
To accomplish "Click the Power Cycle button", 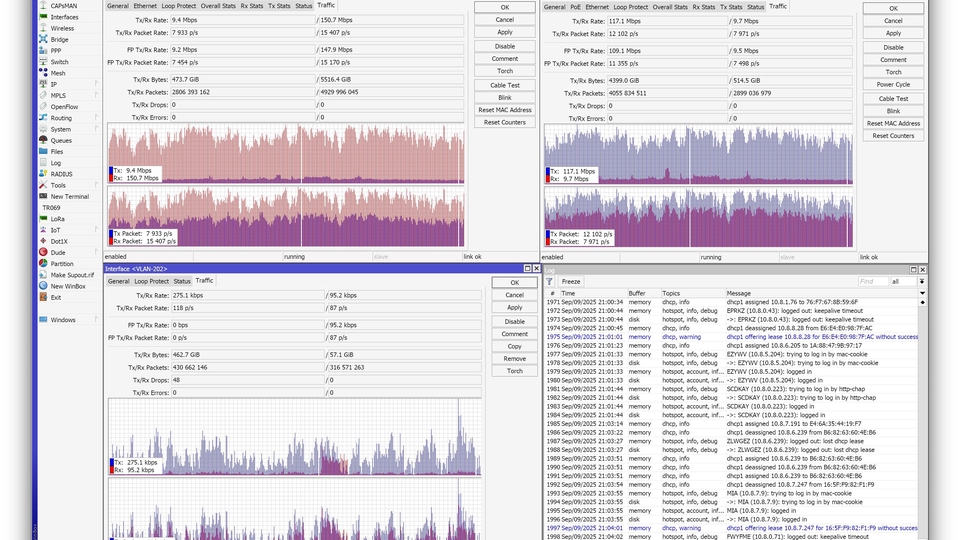I will (x=893, y=84).
